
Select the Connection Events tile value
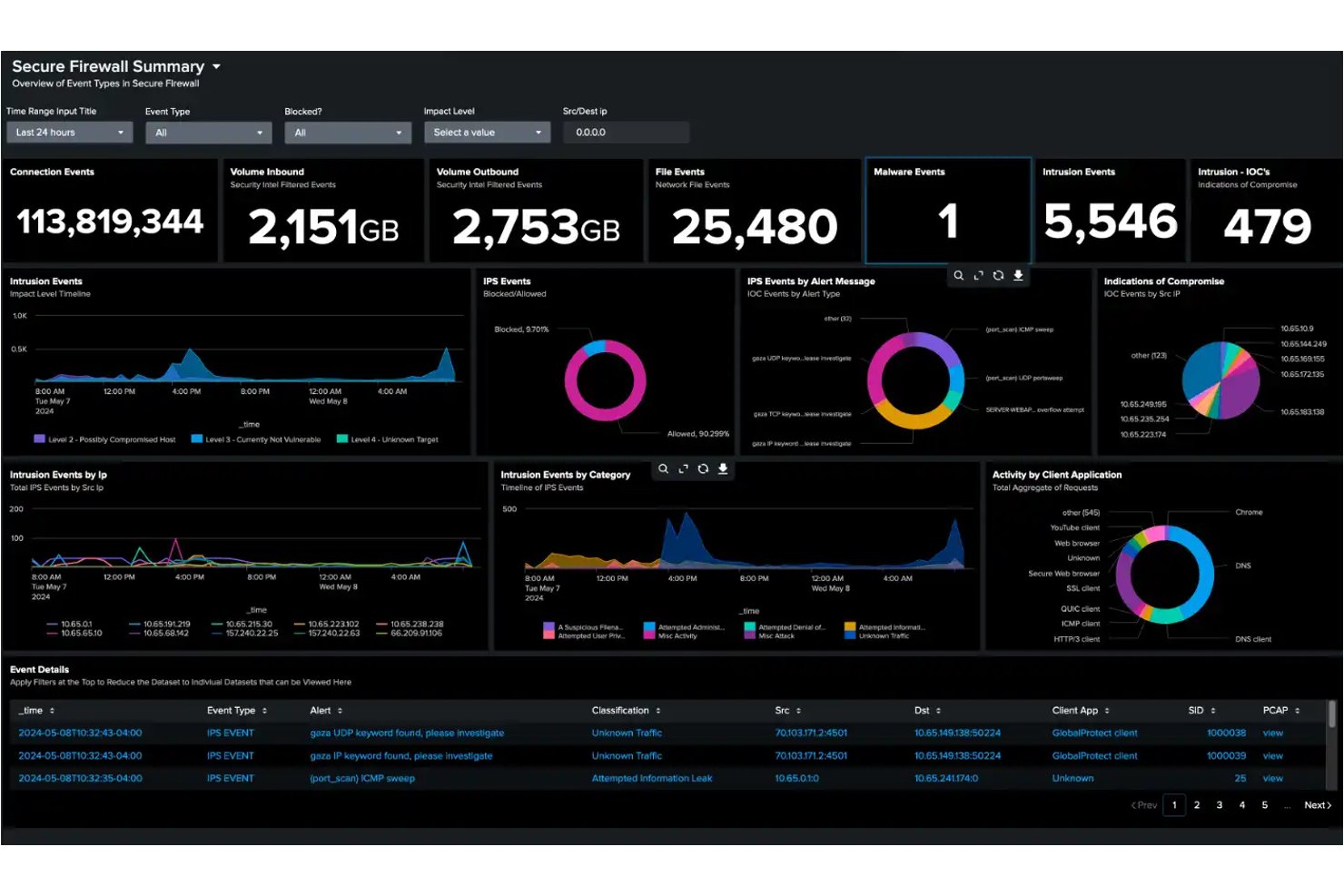point(110,222)
